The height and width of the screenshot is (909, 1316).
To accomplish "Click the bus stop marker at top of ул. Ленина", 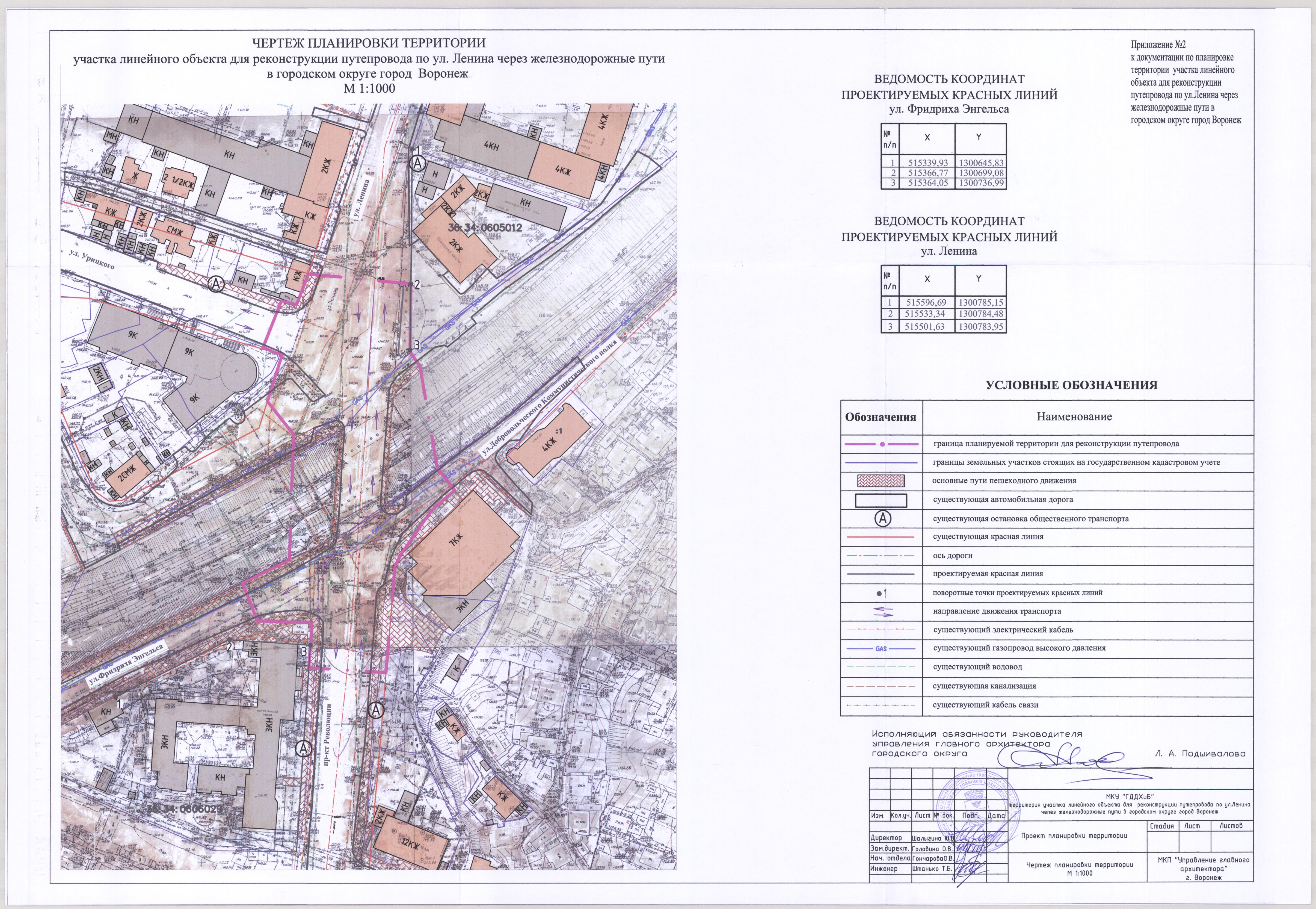I will point(418,163).
